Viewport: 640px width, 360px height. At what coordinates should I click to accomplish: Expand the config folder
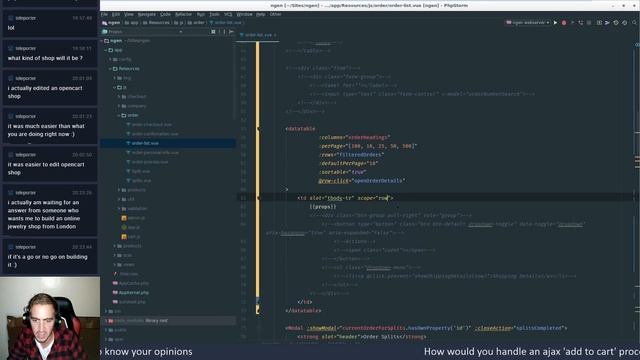click(110, 60)
